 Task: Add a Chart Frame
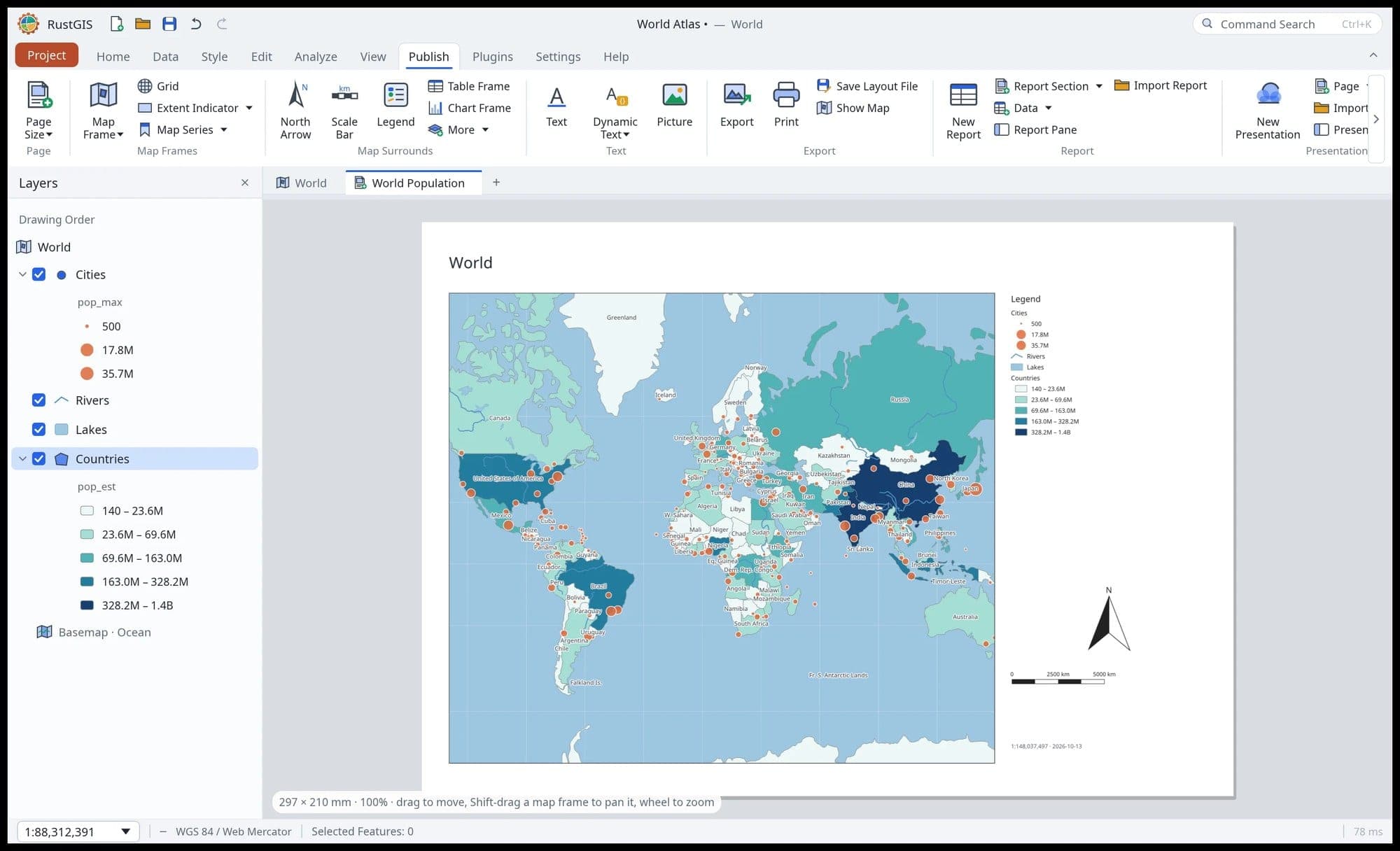[x=469, y=108]
